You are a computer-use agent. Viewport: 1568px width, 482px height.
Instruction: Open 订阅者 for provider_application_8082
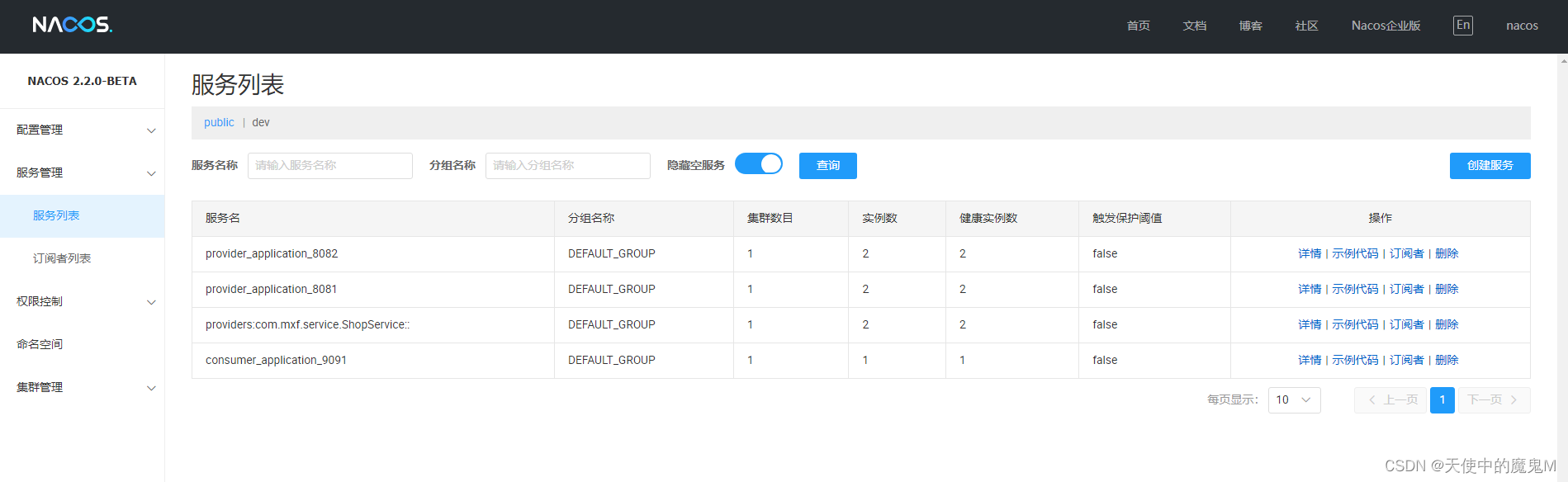click(1407, 253)
